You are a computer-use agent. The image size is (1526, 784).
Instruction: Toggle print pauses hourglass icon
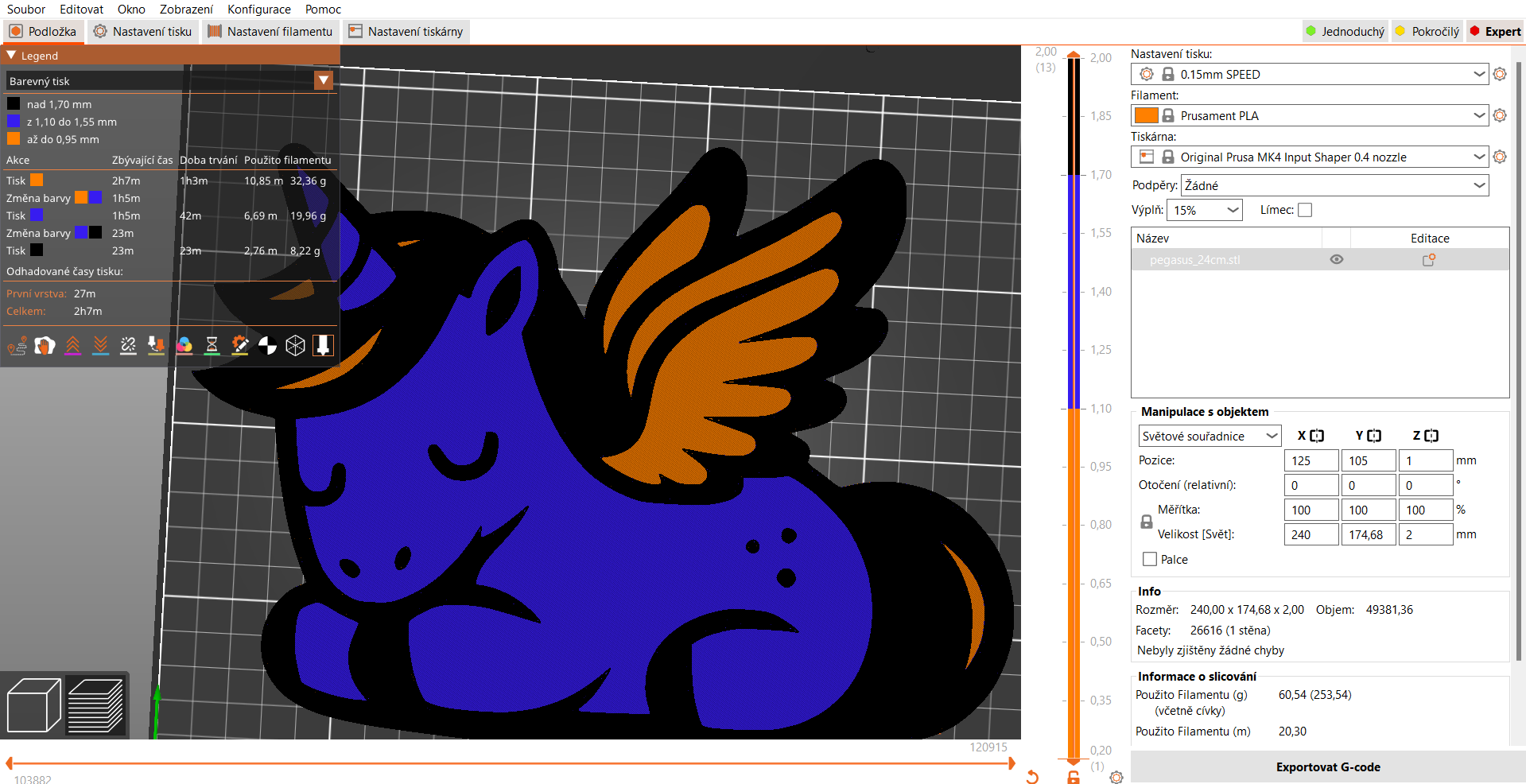click(212, 345)
